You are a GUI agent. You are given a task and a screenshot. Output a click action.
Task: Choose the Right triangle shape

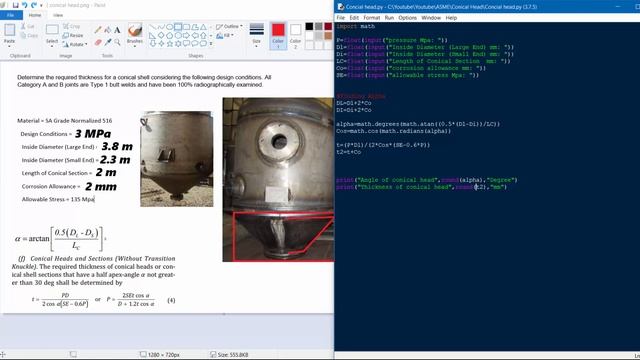click(x=153, y=36)
